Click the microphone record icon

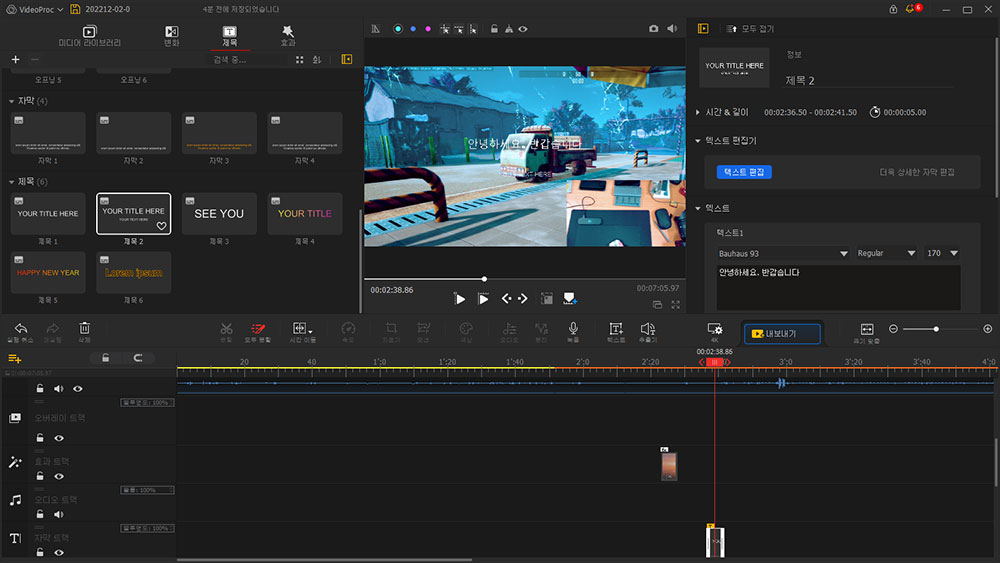pyautogui.click(x=573, y=328)
